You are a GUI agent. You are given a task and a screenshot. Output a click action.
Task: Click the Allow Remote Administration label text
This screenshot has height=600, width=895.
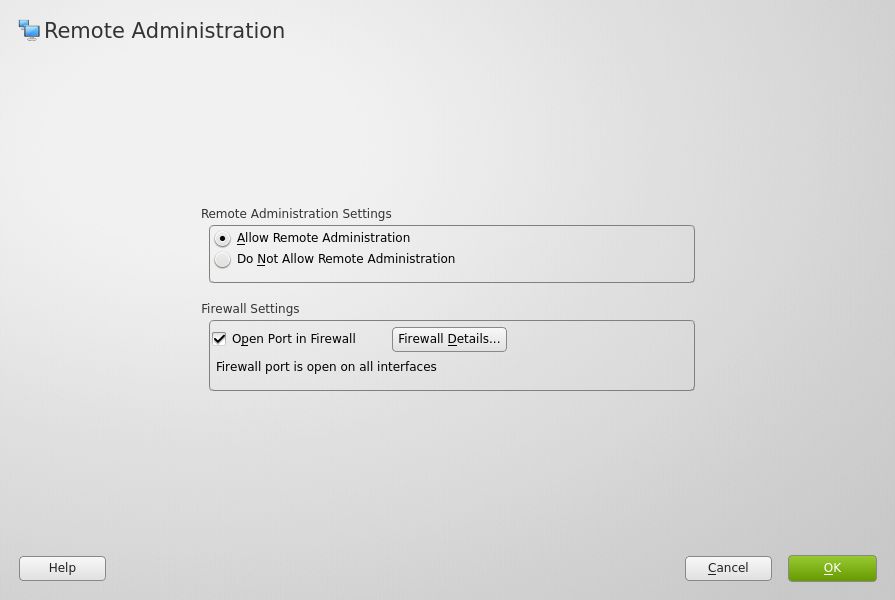coord(323,238)
